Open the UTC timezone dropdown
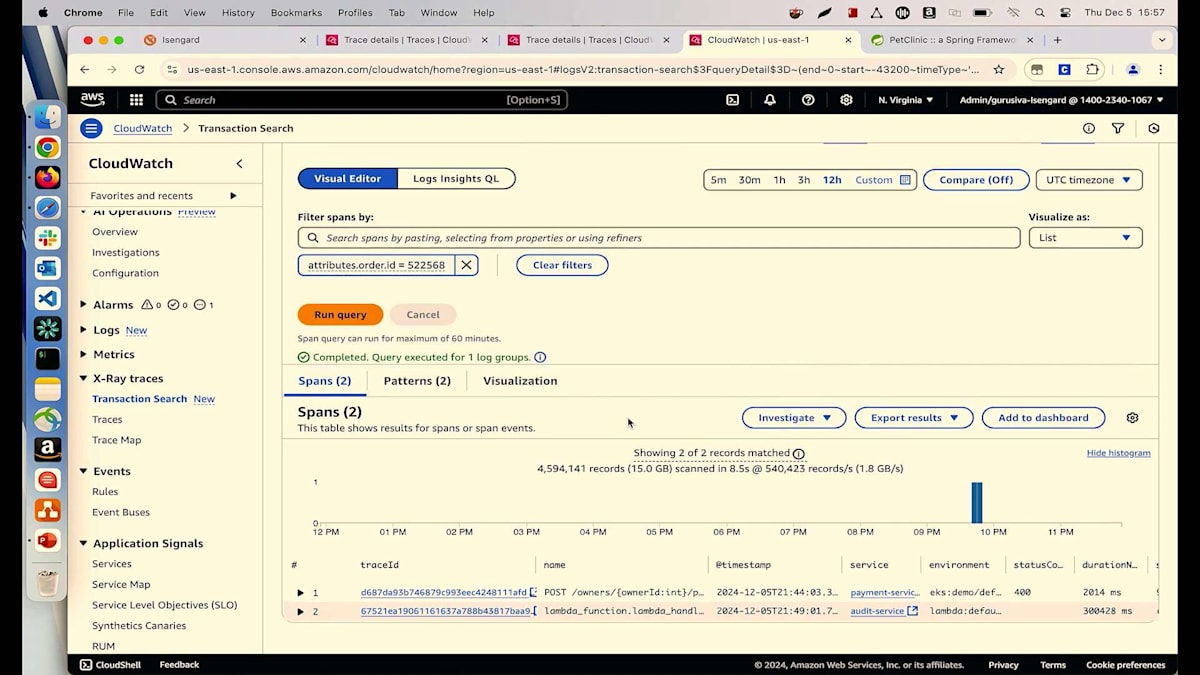Viewport: 1200px width, 675px height. [x=1089, y=180]
